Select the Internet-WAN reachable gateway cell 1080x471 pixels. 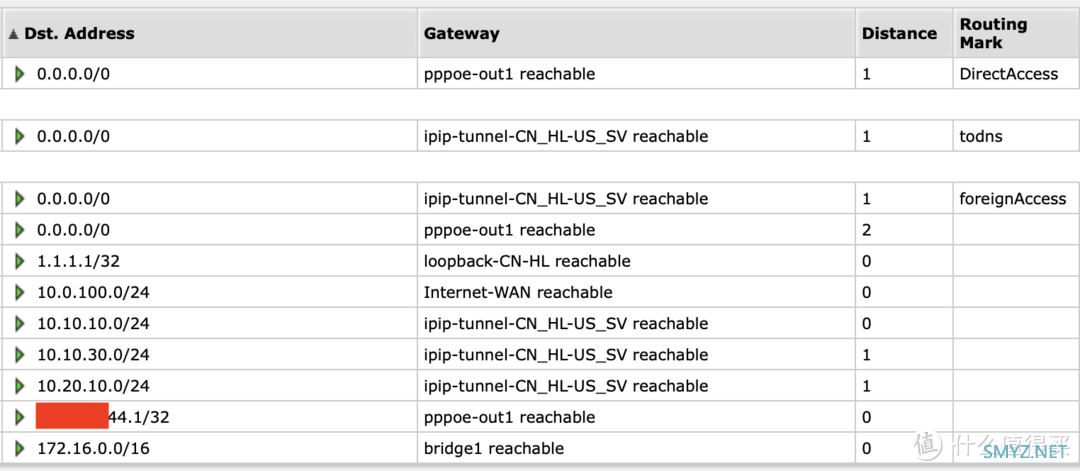coord(636,293)
